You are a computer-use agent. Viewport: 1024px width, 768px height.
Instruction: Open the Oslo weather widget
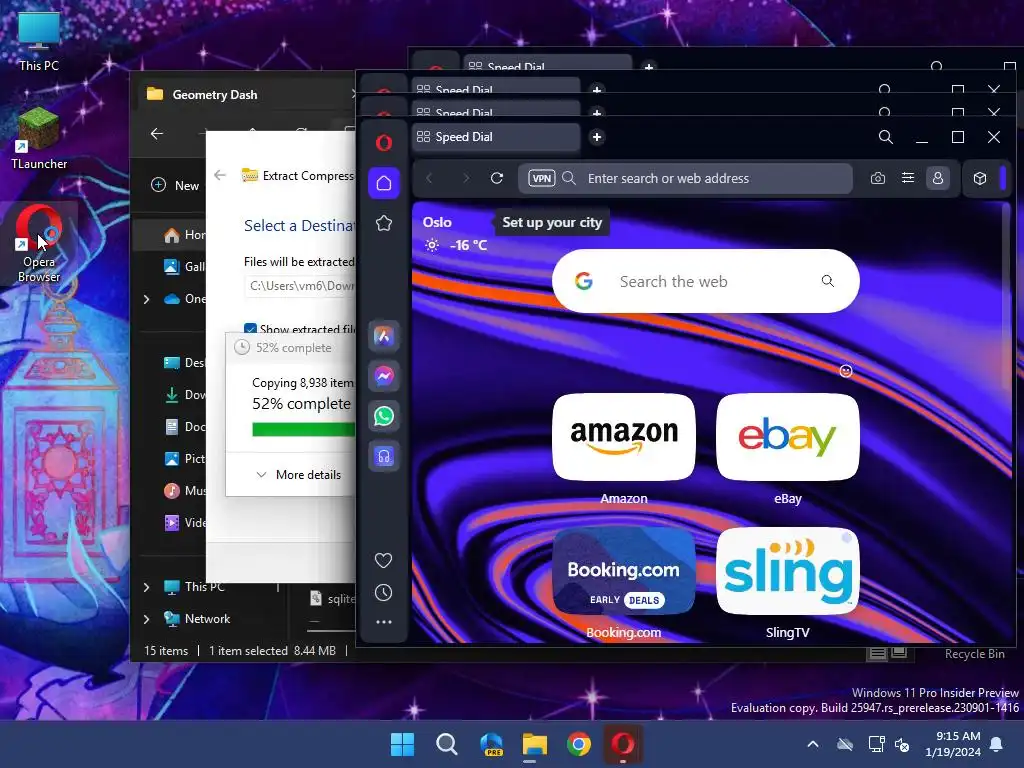point(455,234)
